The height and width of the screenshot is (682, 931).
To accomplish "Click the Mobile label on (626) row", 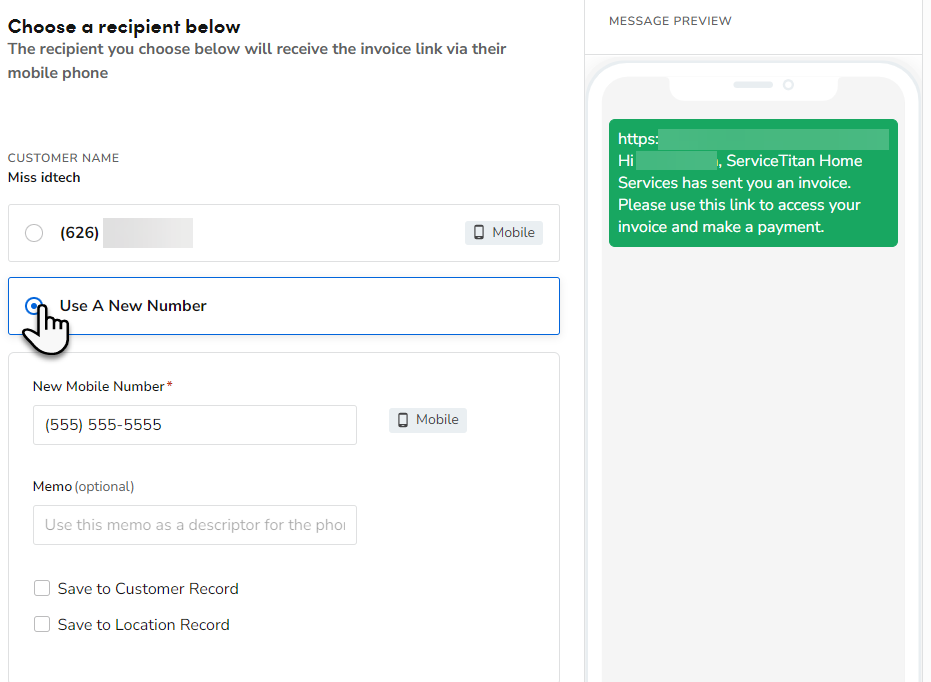I will (x=513, y=233).
